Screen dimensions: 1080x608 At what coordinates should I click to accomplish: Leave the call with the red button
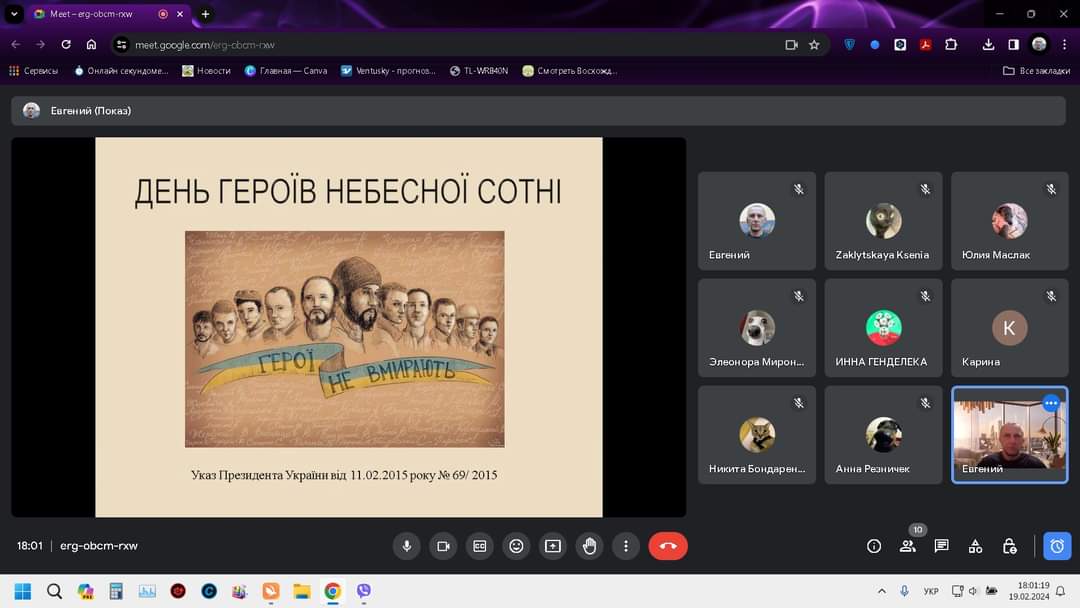tap(668, 546)
